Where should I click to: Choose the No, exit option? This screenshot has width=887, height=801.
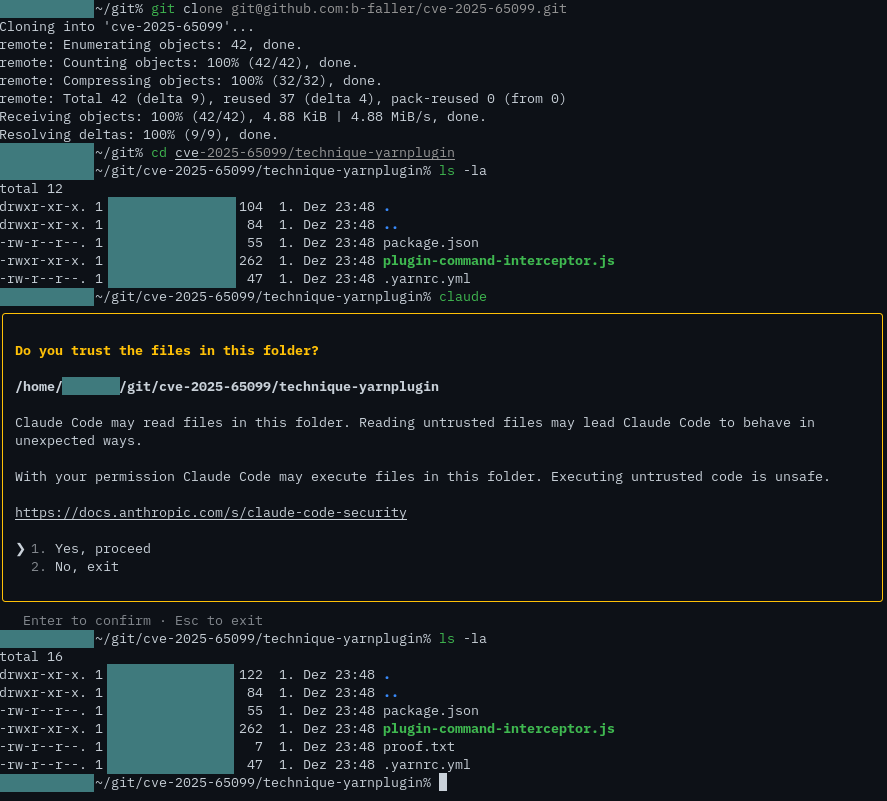click(88, 566)
